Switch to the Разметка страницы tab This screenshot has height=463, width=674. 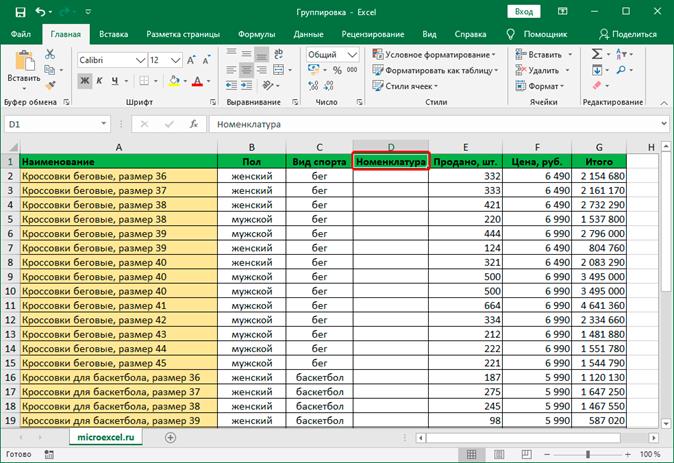[x=183, y=34]
